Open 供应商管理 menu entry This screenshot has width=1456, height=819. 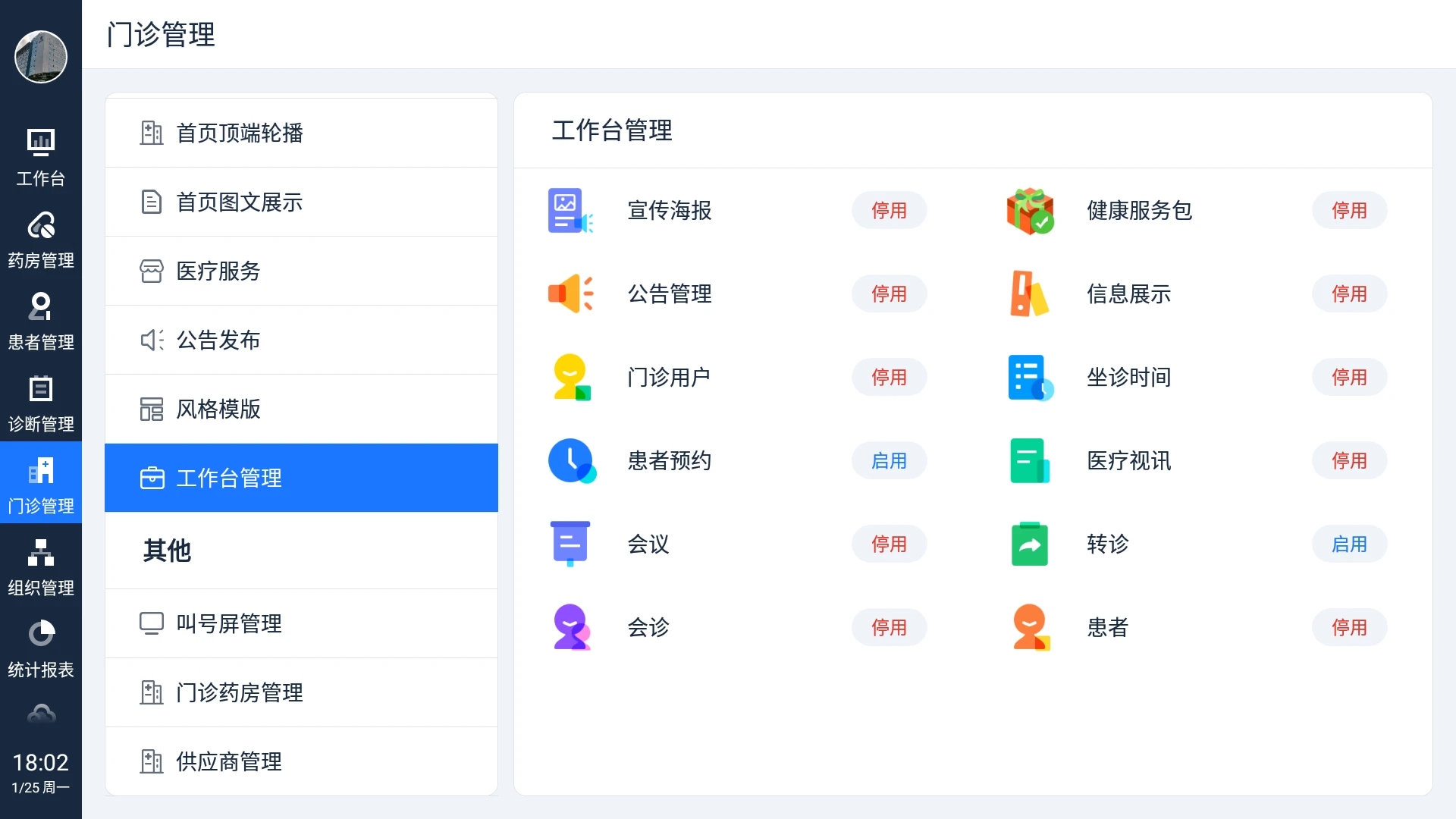click(301, 761)
